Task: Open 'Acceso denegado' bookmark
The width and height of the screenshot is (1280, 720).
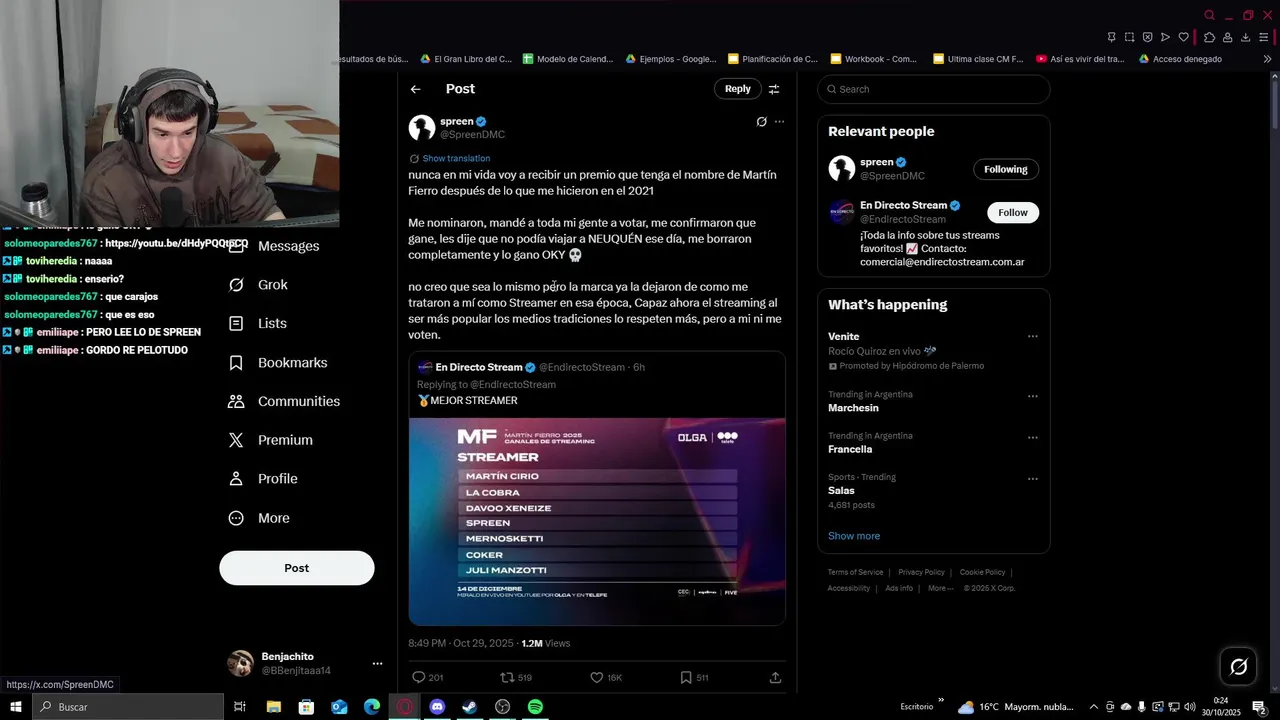Action: (1180, 59)
